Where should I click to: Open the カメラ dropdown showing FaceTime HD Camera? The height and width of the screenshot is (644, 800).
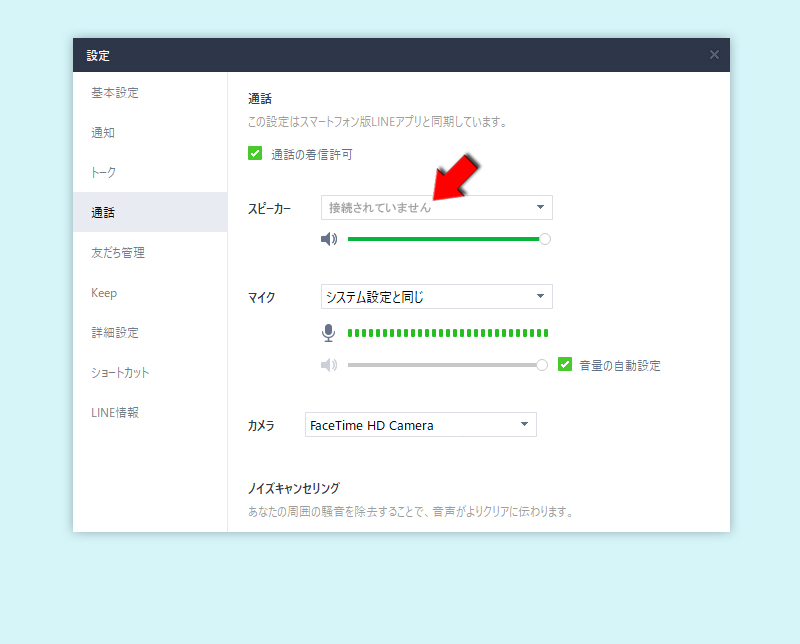[420, 424]
